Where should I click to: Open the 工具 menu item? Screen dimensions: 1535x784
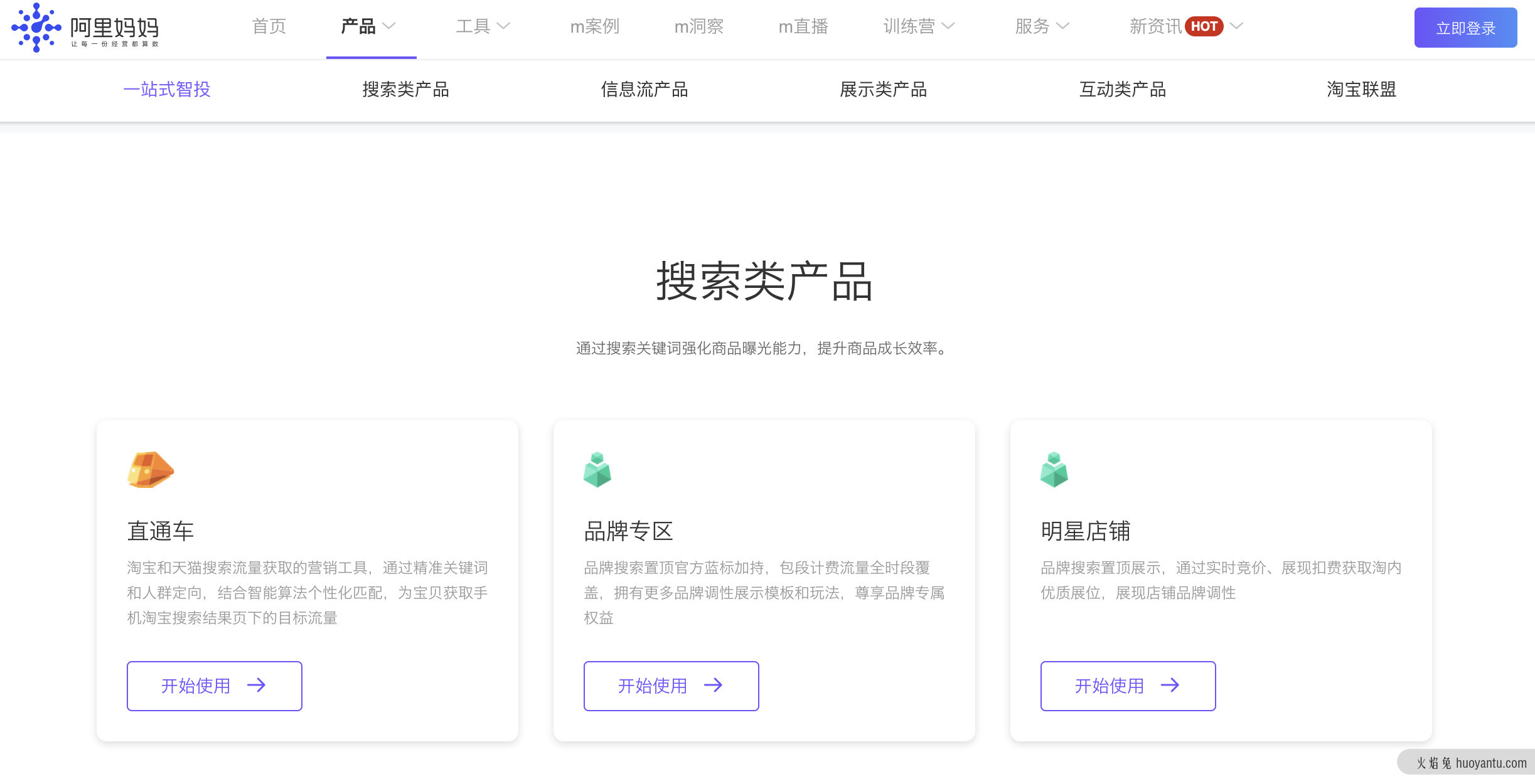[x=473, y=26]
